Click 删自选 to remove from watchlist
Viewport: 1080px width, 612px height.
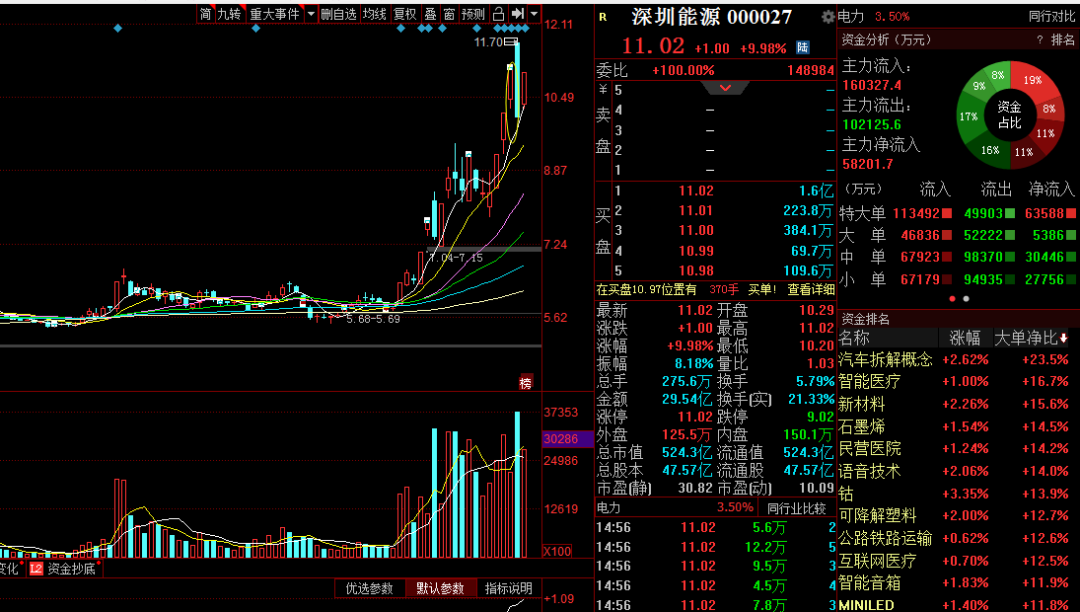tap(339, 14)
